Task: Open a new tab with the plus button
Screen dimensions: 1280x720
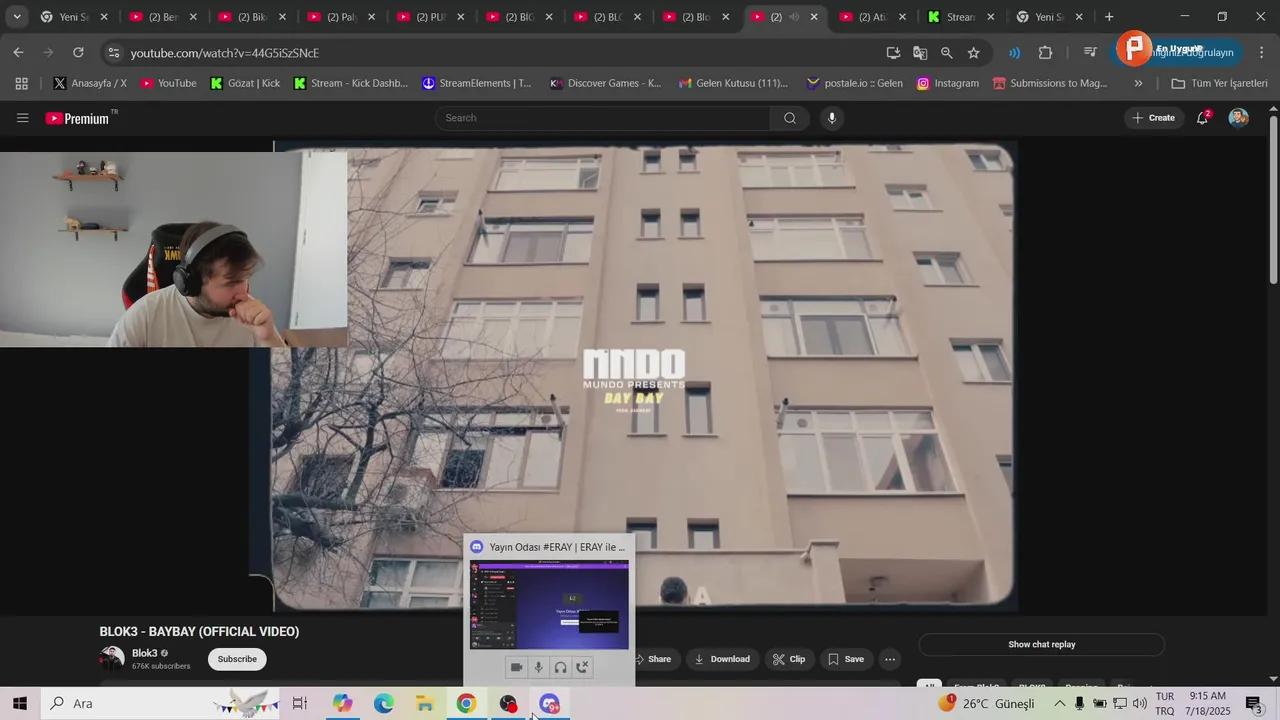Action: click(1109, 17)
